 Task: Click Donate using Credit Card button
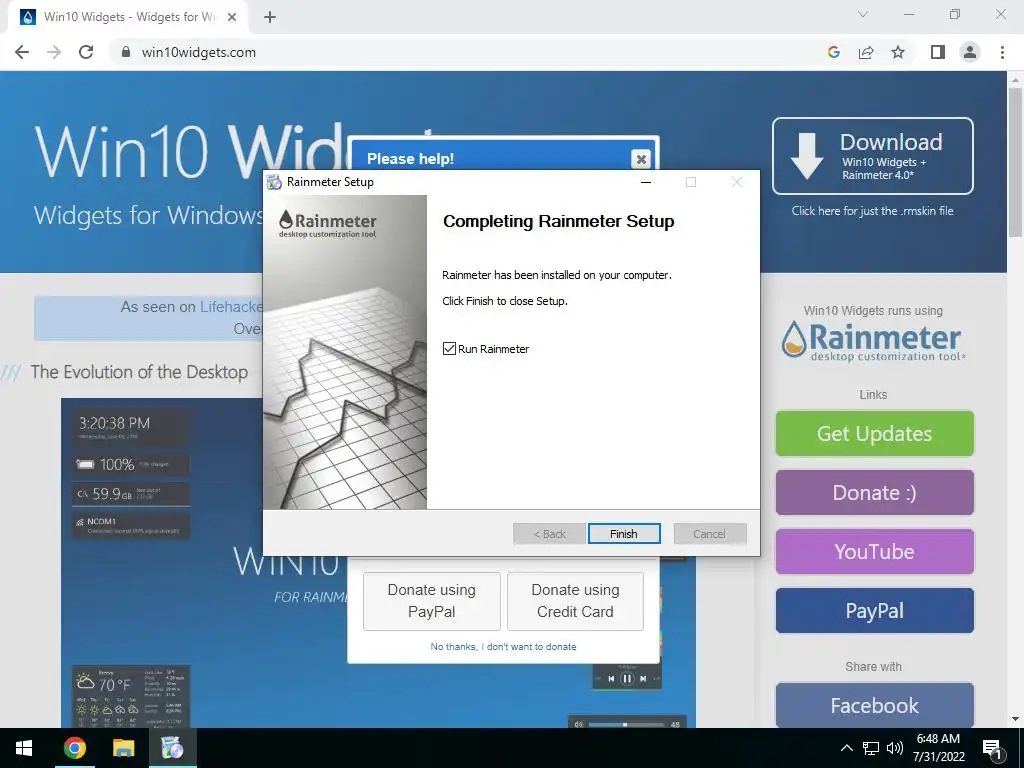coord(575,601)
